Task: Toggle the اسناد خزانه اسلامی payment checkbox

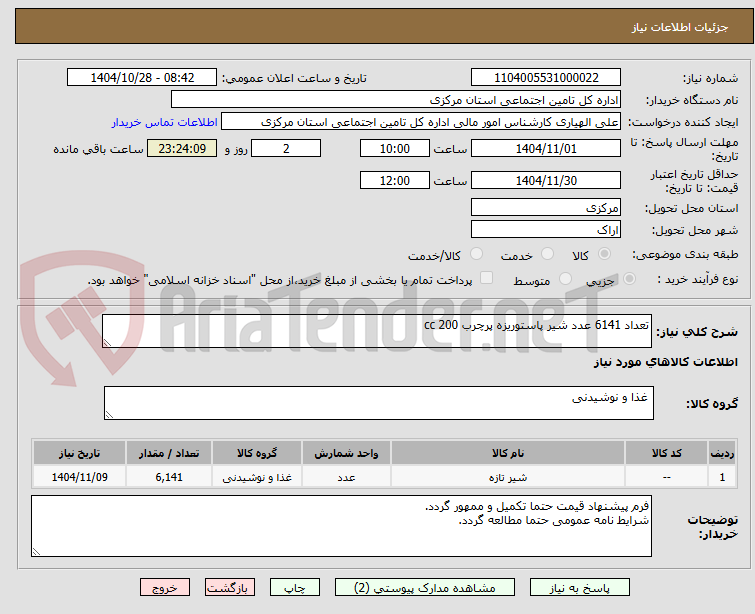Action: pos(487,278)
